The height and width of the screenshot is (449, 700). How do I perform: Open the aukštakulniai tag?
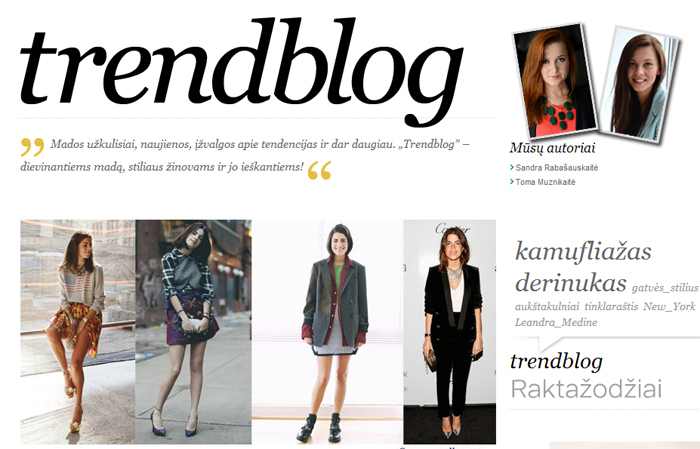point(547,307)
